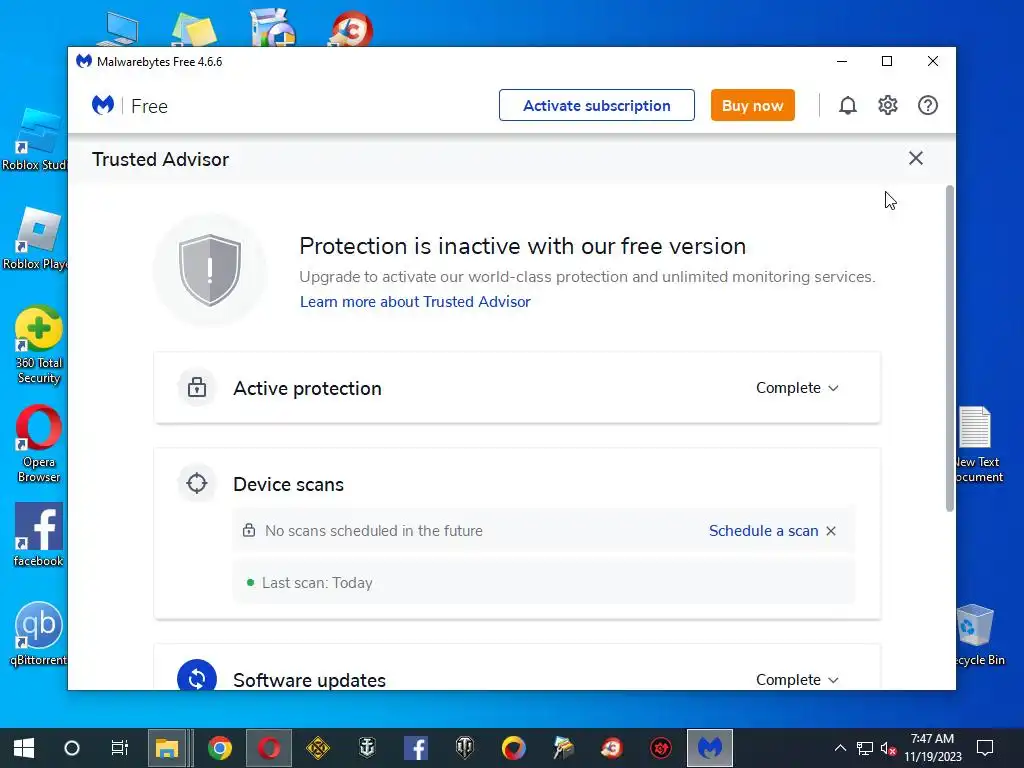Click the Device scans crosshair icon

click(197, 483)
